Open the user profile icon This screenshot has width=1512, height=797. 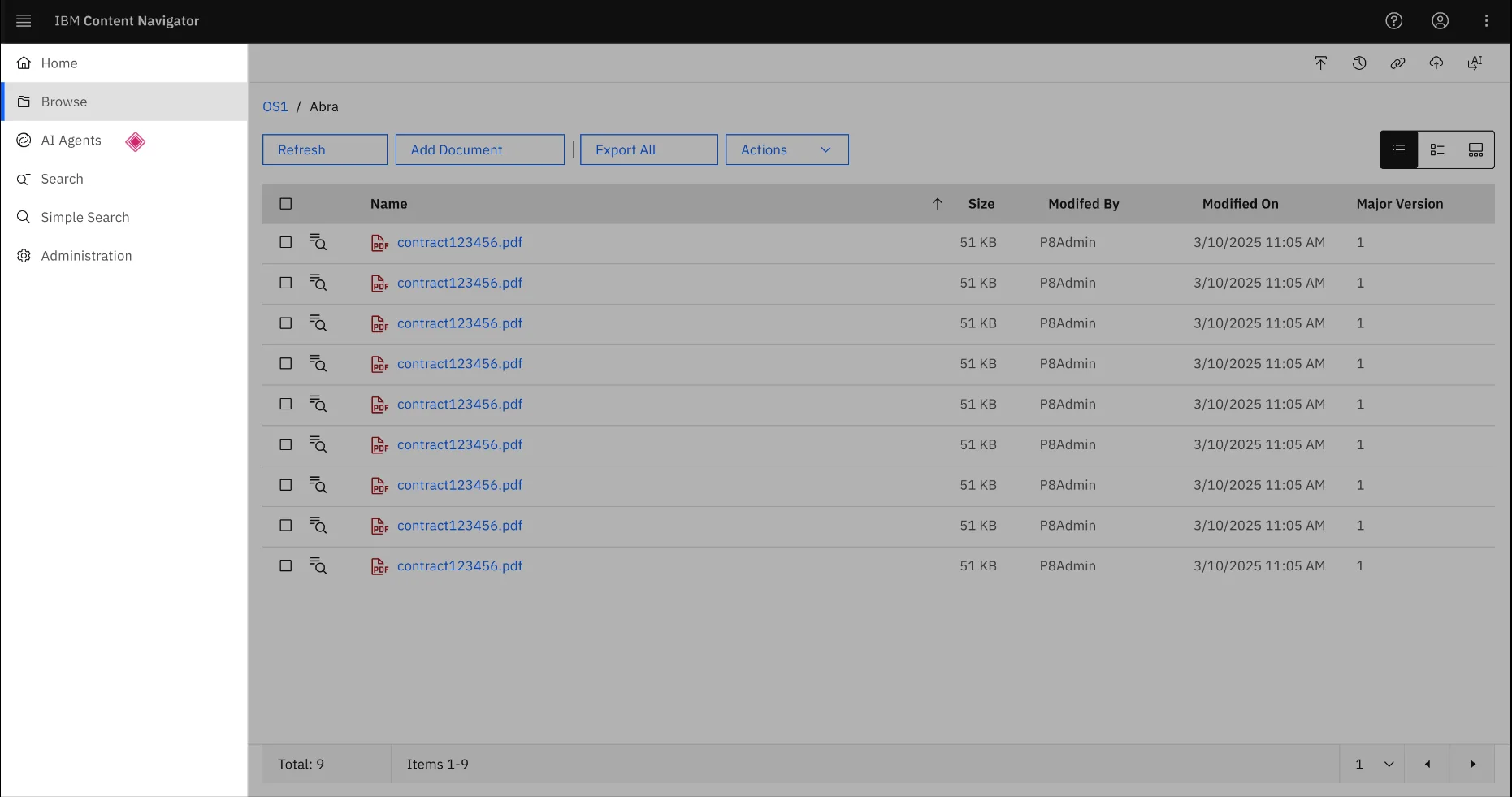(x=1441, y=21)
